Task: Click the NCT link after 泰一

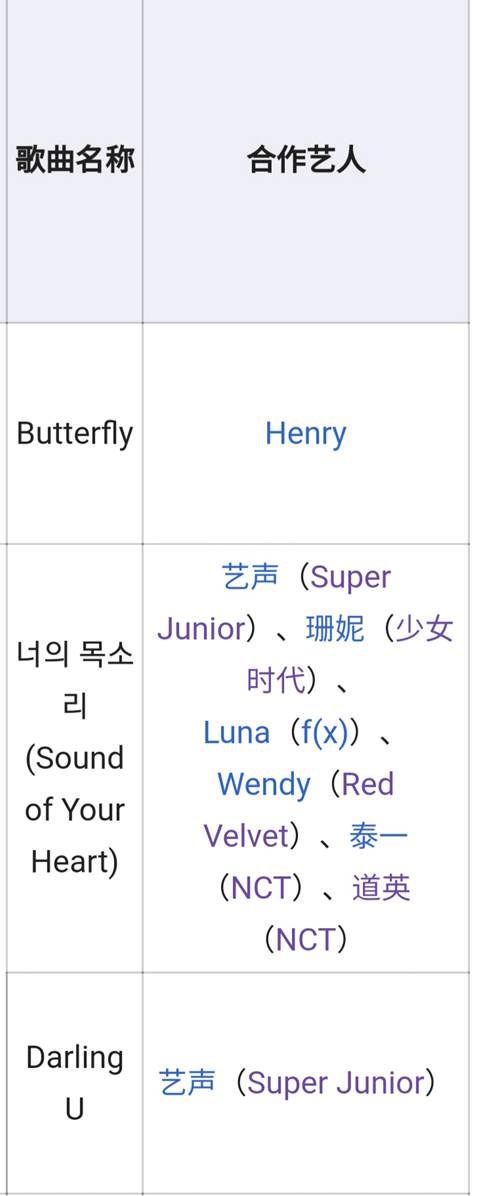Action: pos(261,889)
